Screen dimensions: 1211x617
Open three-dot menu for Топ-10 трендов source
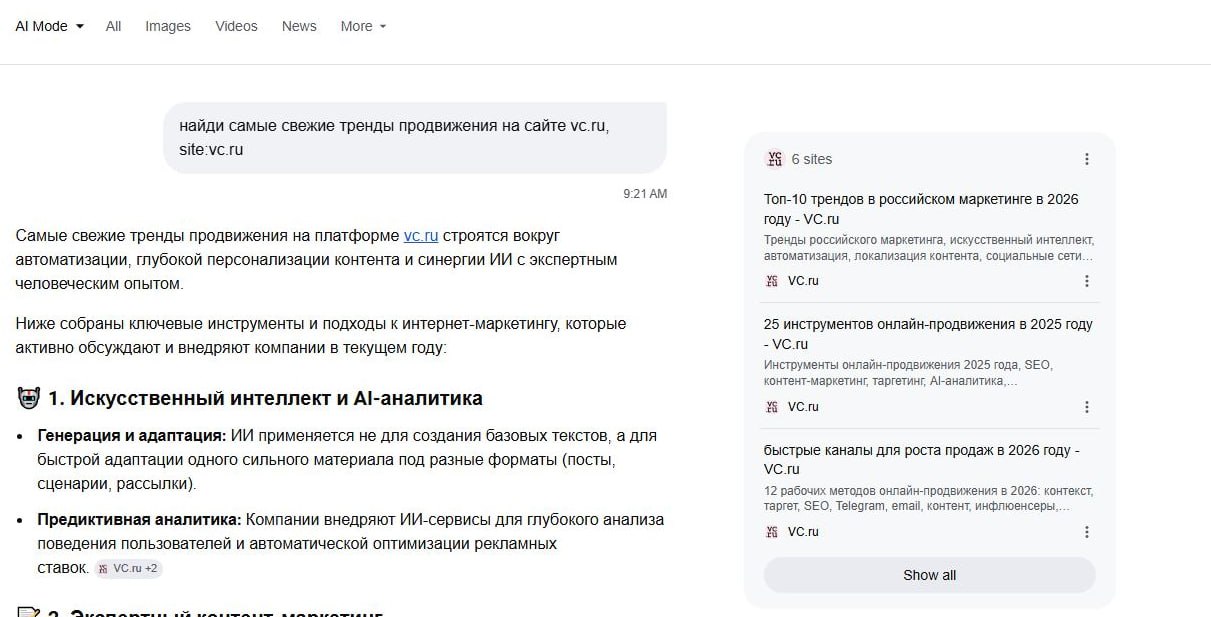(x=1087, y=281)
